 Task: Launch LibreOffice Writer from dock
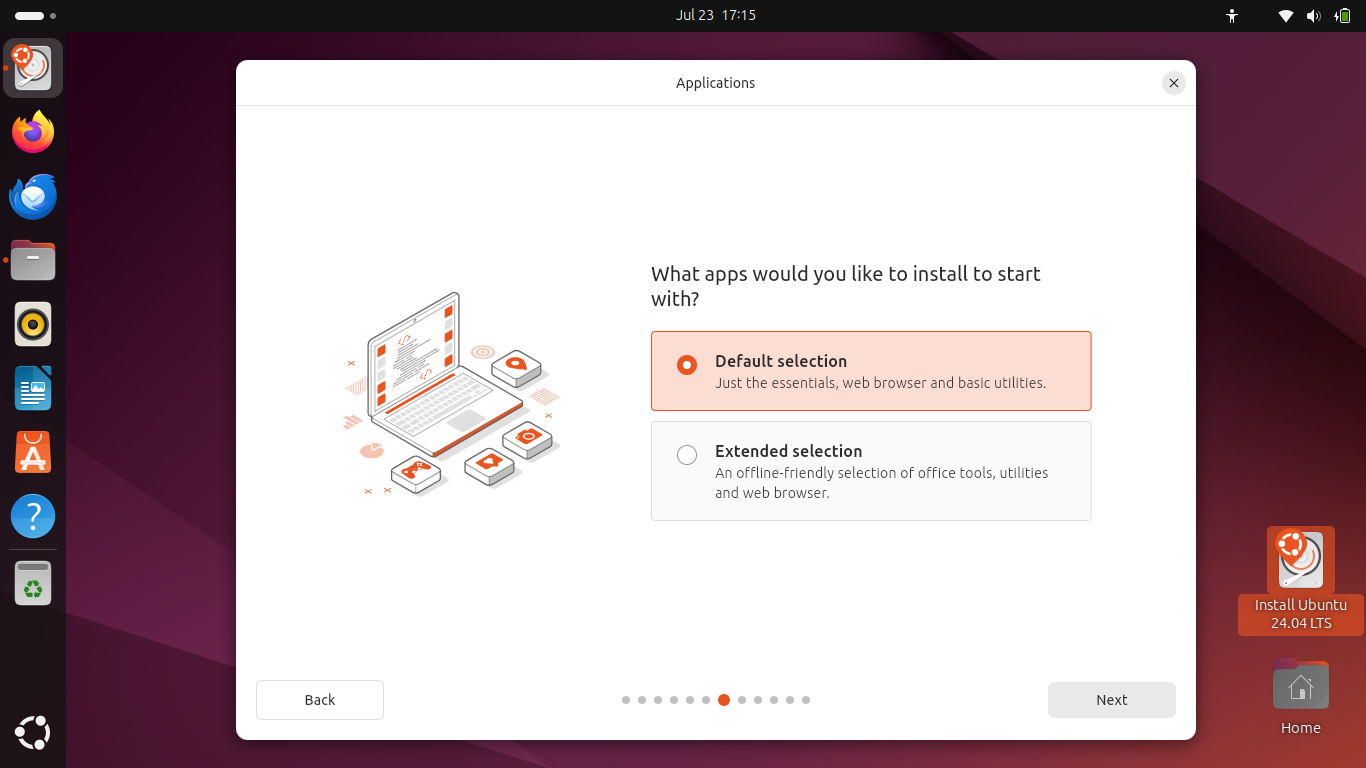pyautogui.click(x=33, y=389)
